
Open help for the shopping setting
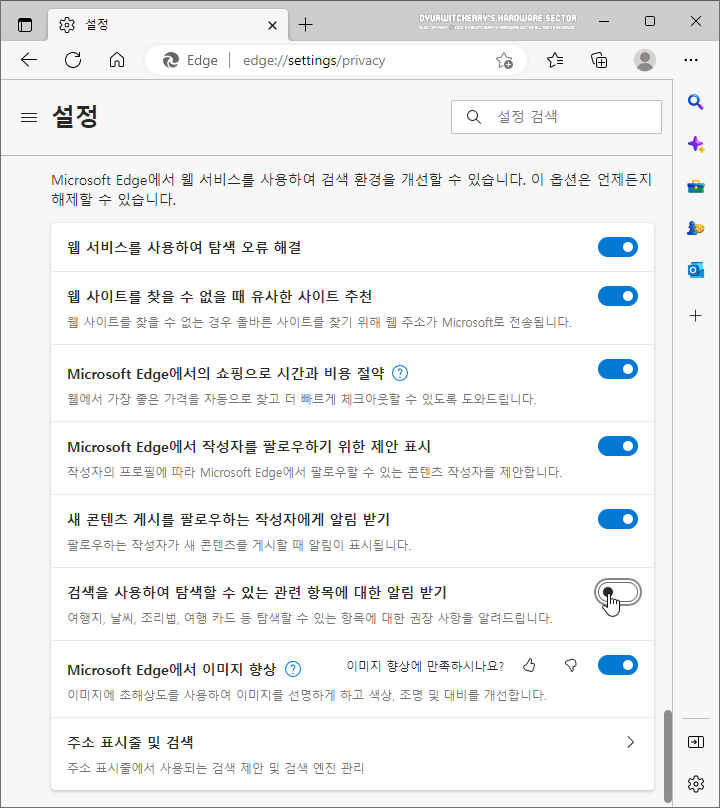pos(400,373)
